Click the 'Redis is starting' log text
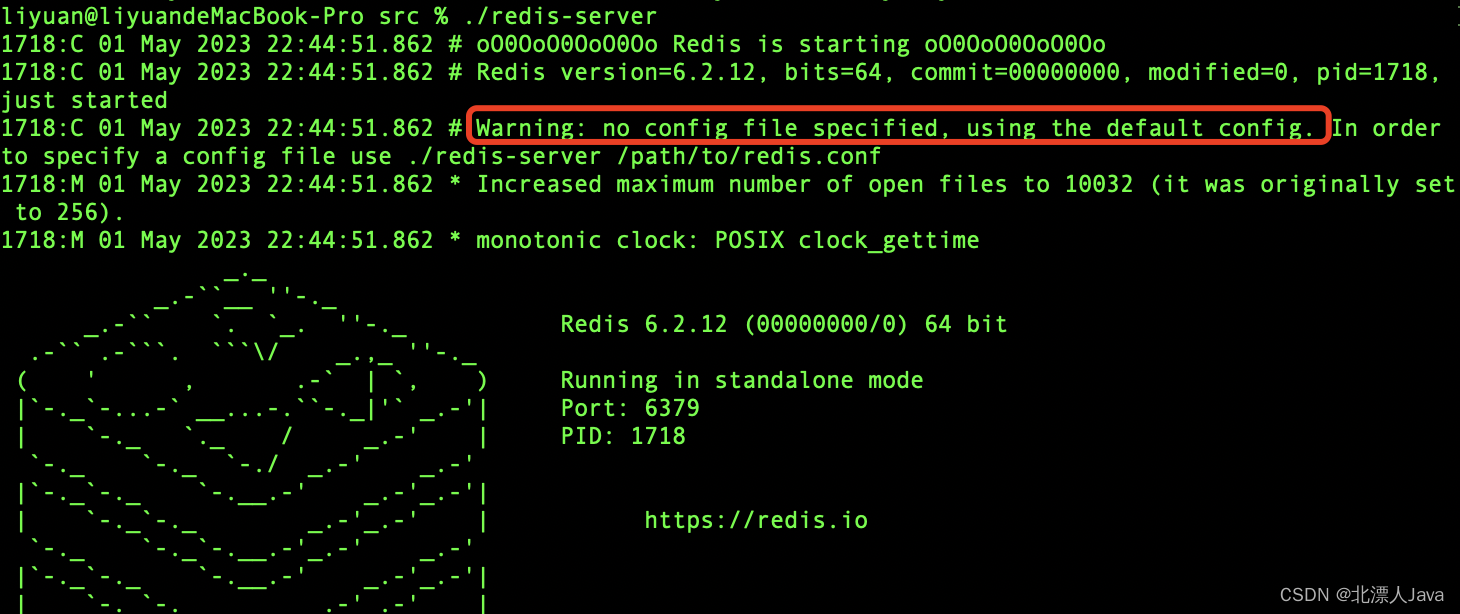The width and height of the screenshot is (1460, 614). pyautogui.click(x=791, y=44)
